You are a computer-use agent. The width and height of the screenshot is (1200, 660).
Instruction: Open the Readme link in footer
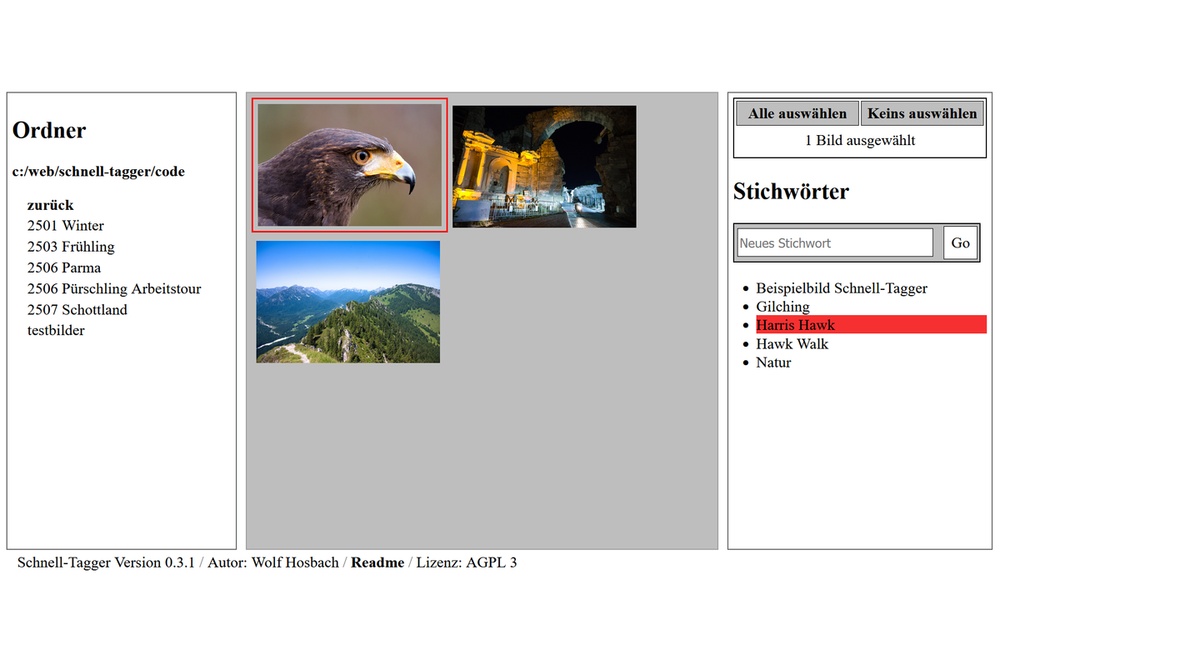[x=377, y=563]
